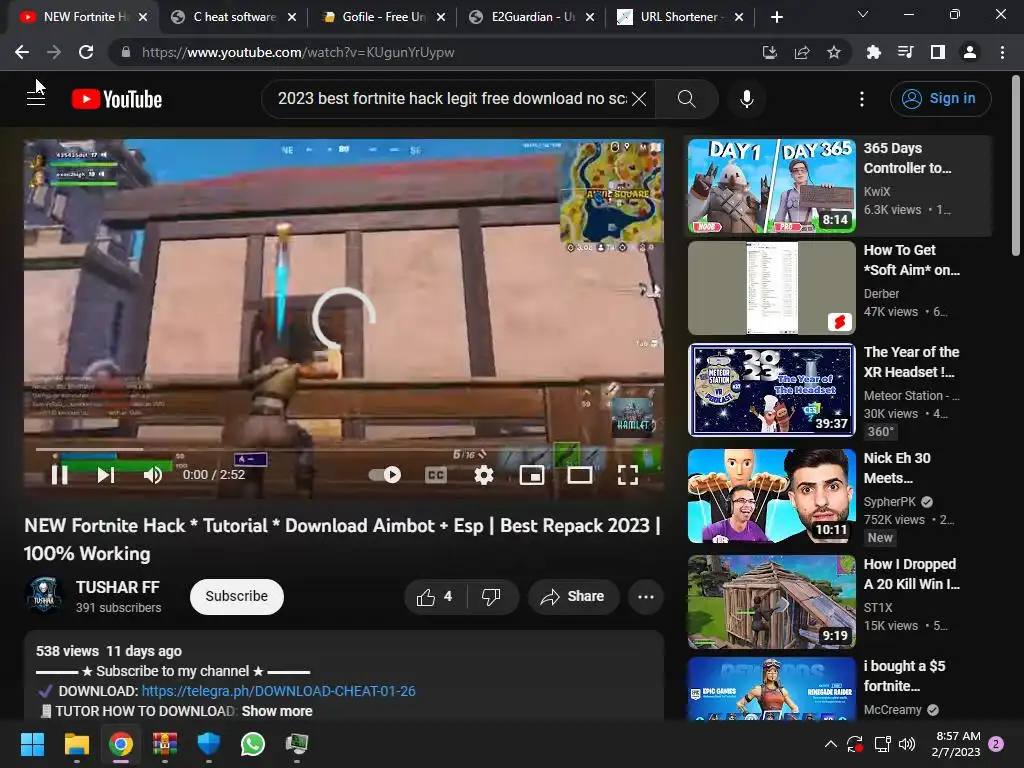
Task: Switch to the C heat software tab
Action: coord(234,17)
